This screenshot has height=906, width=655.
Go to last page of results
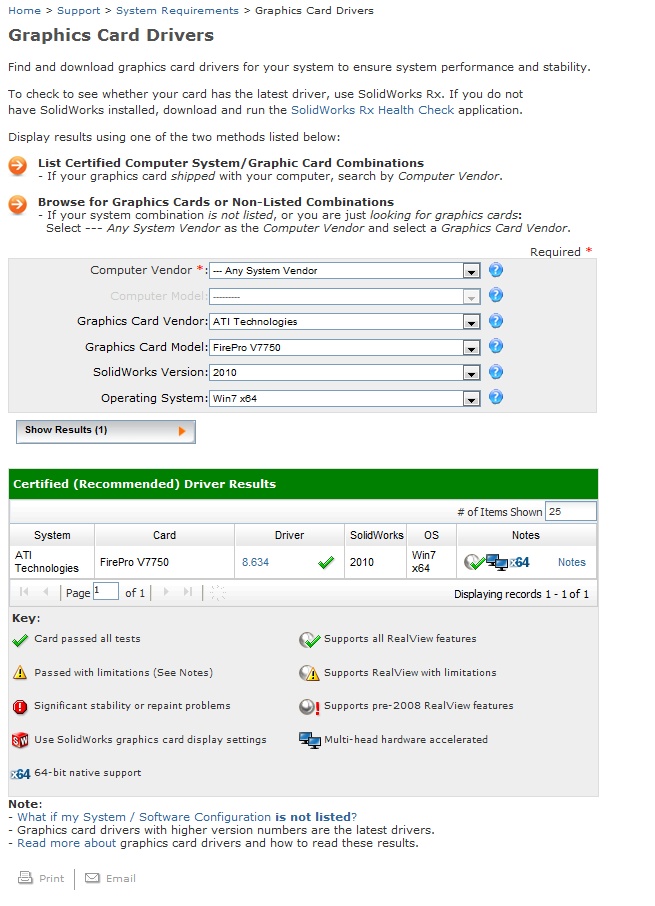(188, 592)
